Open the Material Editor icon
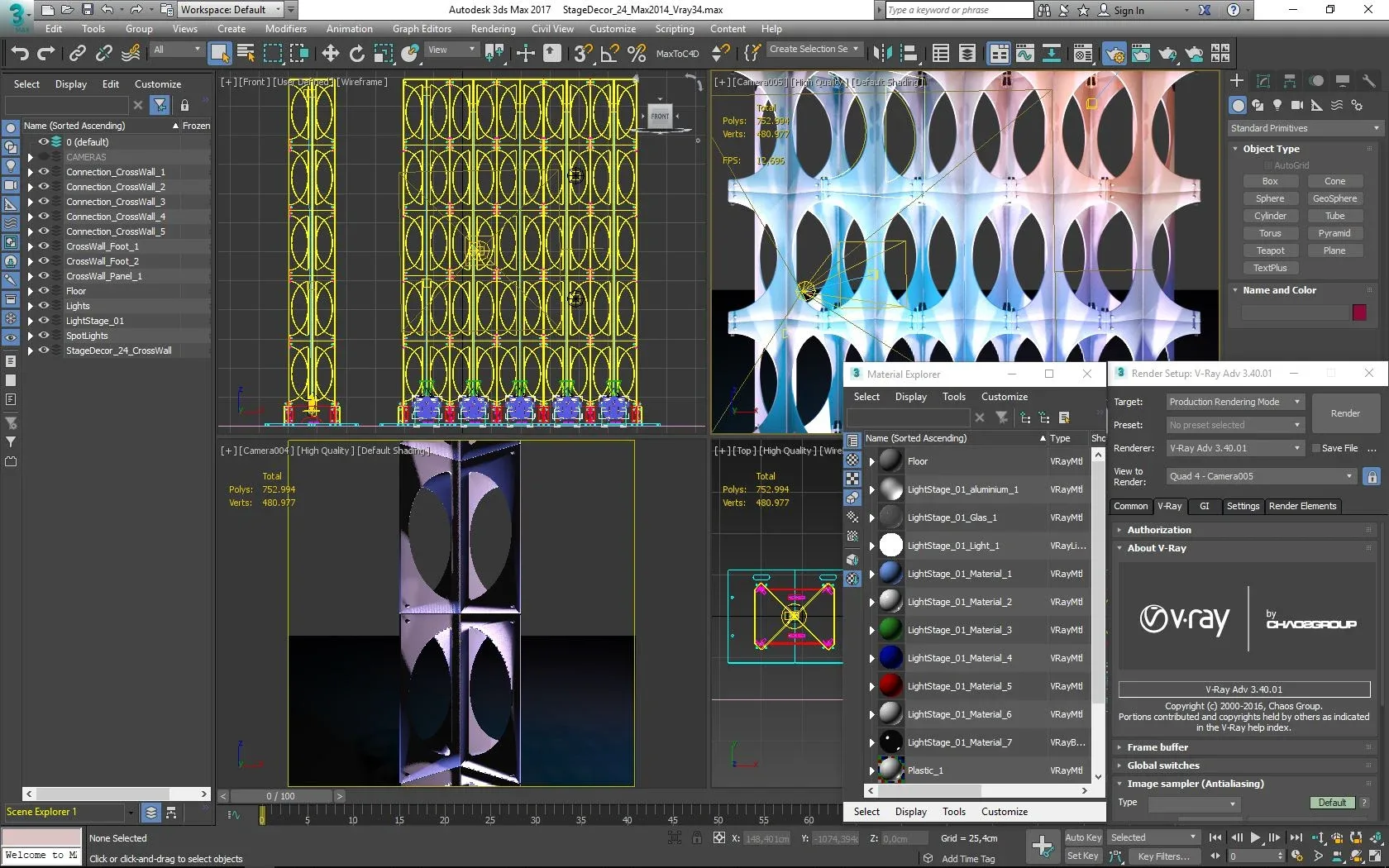Viewport: 1389px width, 868px height. 1083,54
